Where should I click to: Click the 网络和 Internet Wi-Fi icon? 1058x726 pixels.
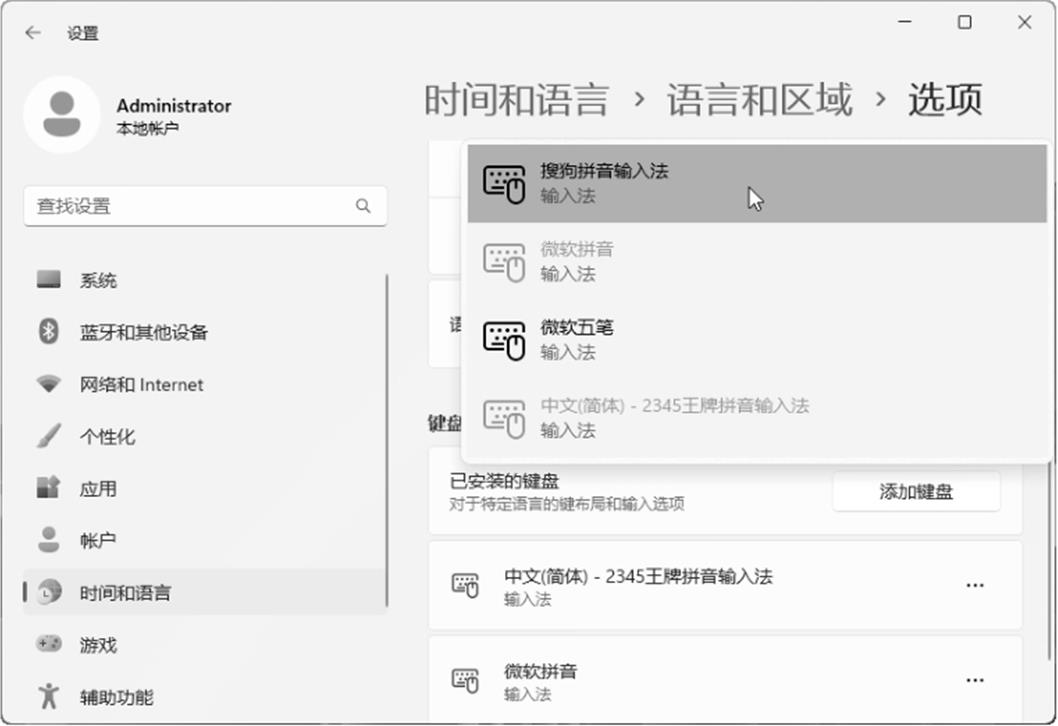click(x=49, y=384)
